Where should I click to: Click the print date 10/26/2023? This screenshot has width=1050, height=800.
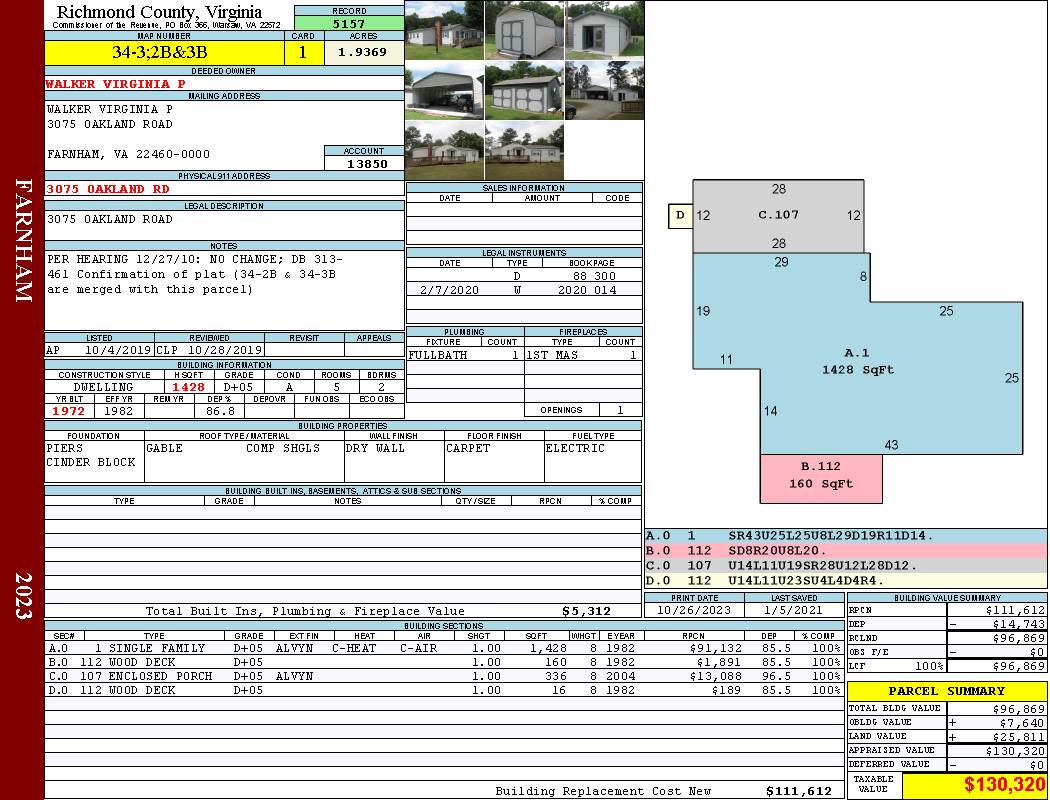tap(694, 610)
